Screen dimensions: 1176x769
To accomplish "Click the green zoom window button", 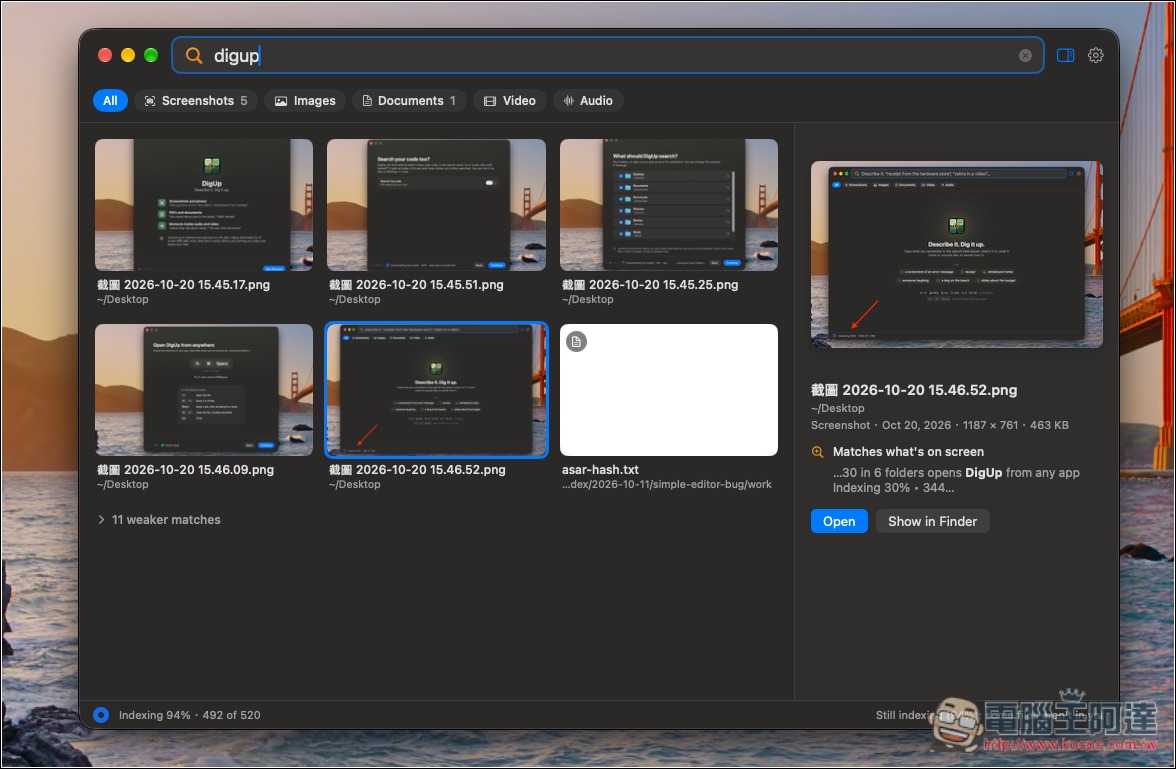I will 151,56.
